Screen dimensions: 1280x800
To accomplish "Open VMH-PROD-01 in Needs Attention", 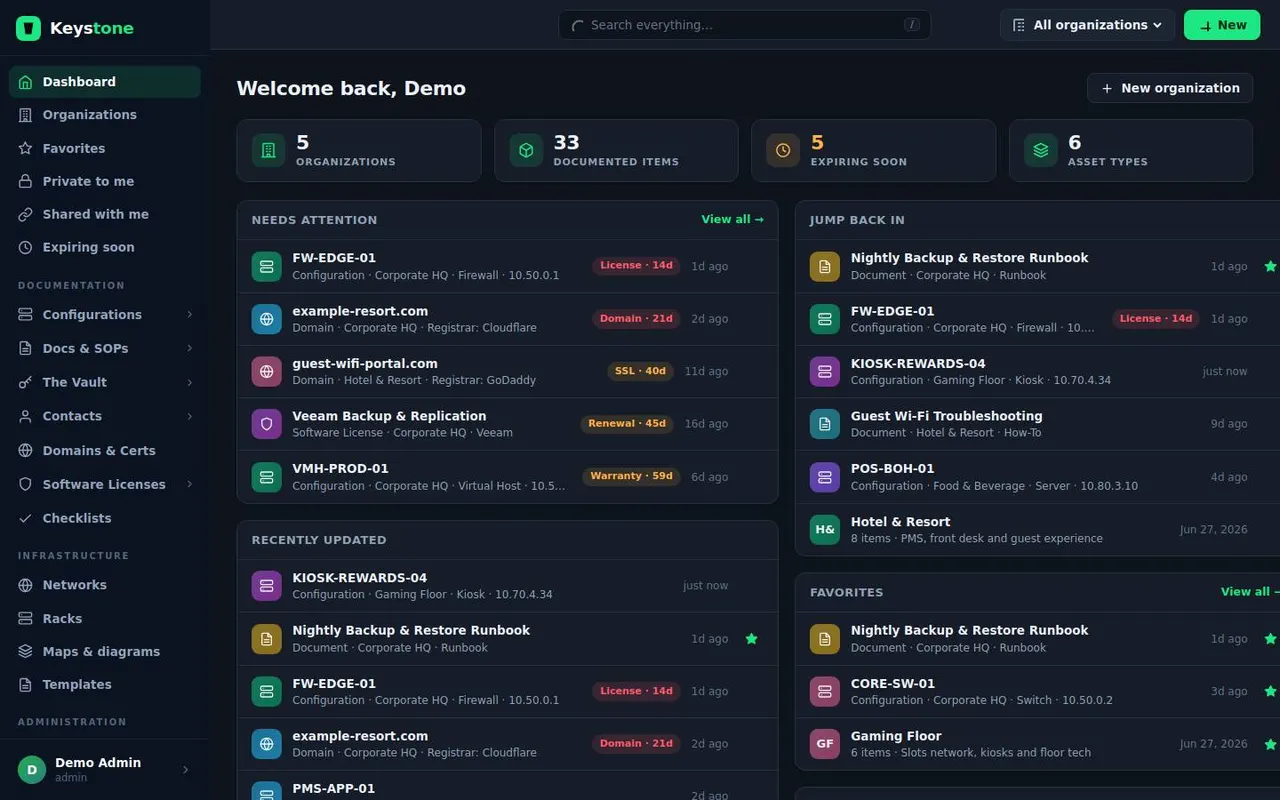I will click(x=507, y=477).
